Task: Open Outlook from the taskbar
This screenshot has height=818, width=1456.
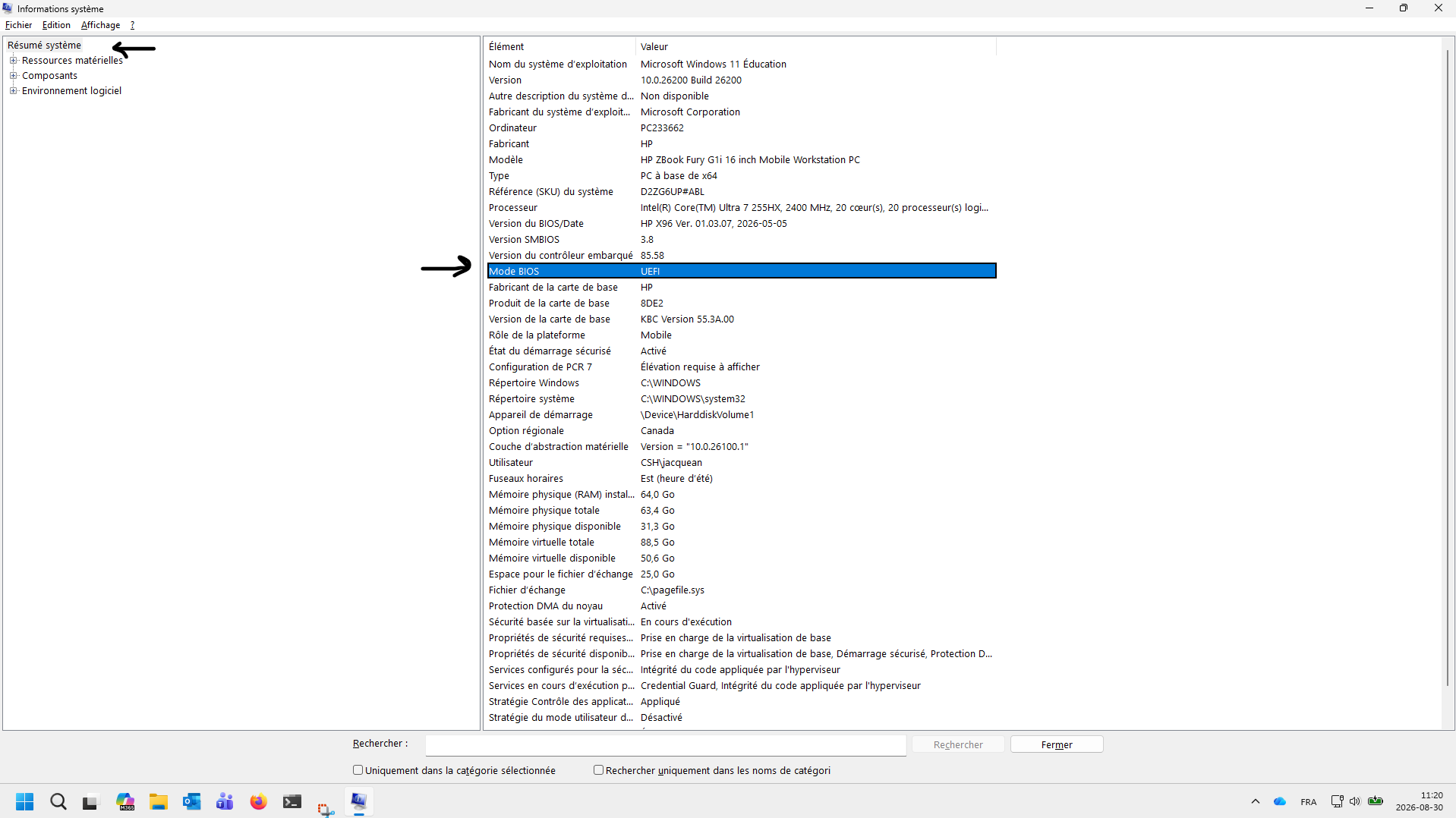Action: [x=192, y=801]
